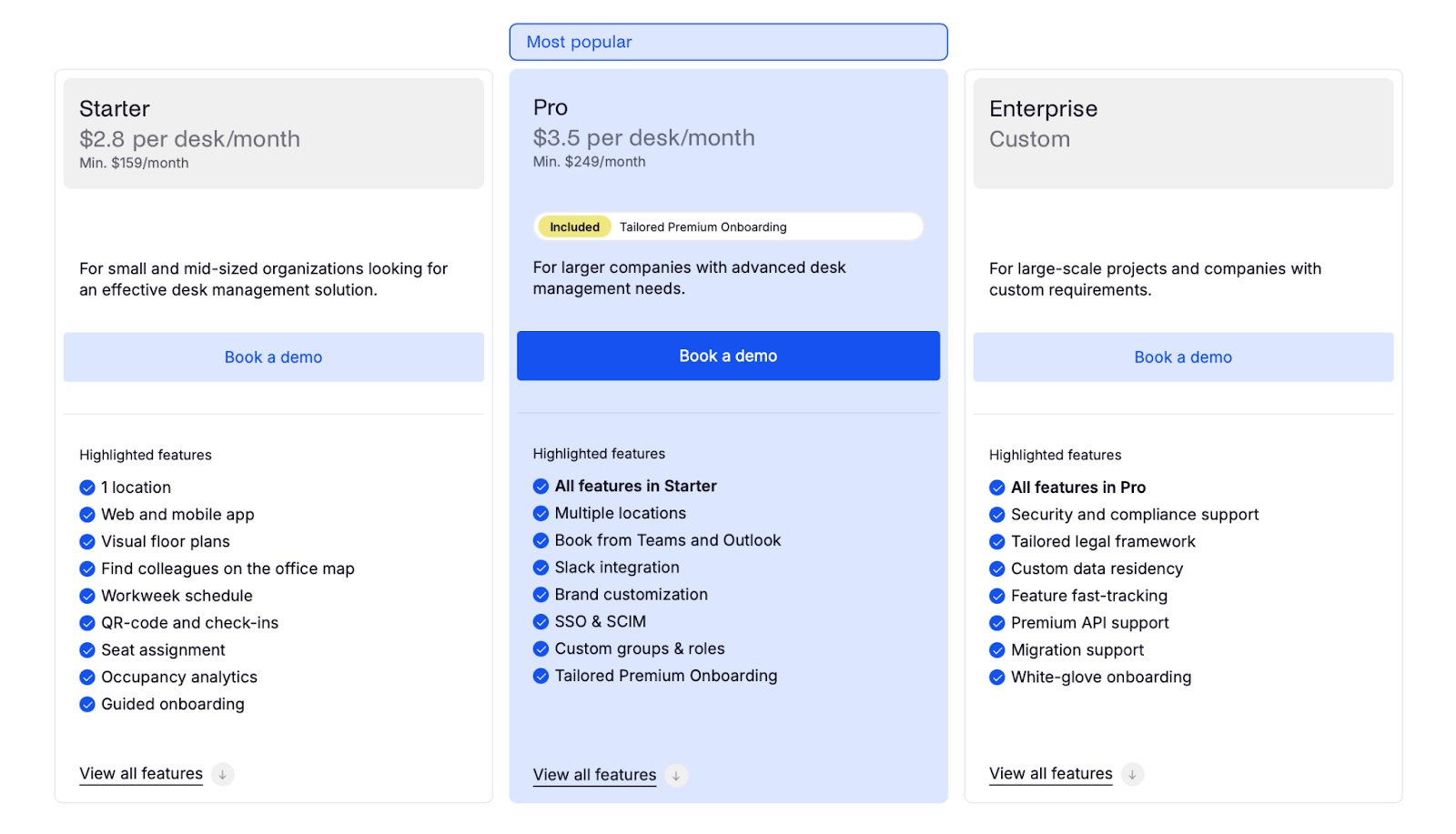Click checkmark beside Feature fast-tracking
This screenshot has height=834, width=1456.
[x=997, y=597]
